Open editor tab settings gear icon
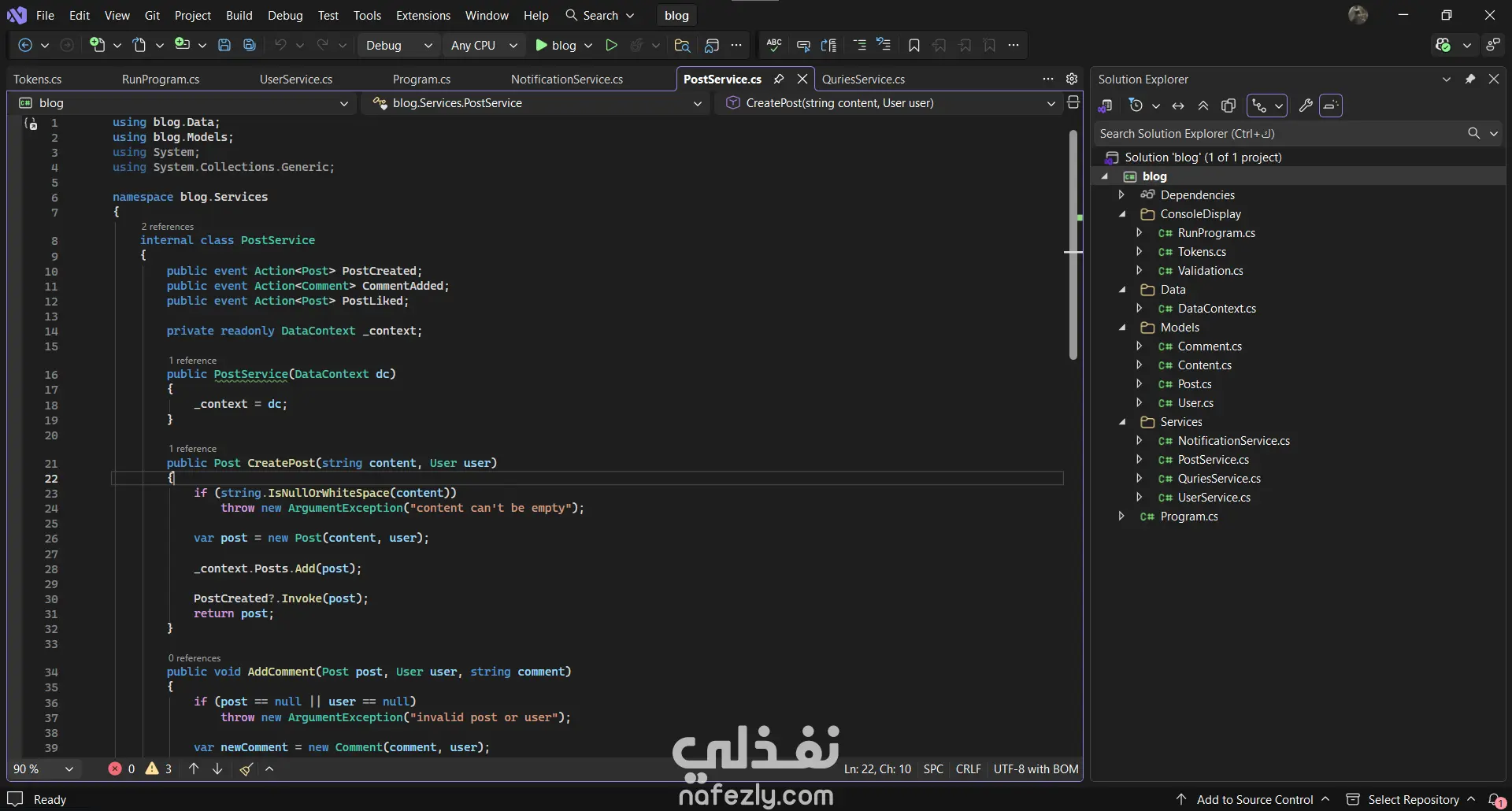 click(1072, 79)
